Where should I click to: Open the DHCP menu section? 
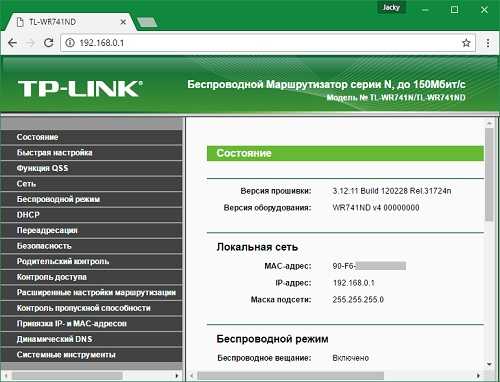click(x=91, y=215)
